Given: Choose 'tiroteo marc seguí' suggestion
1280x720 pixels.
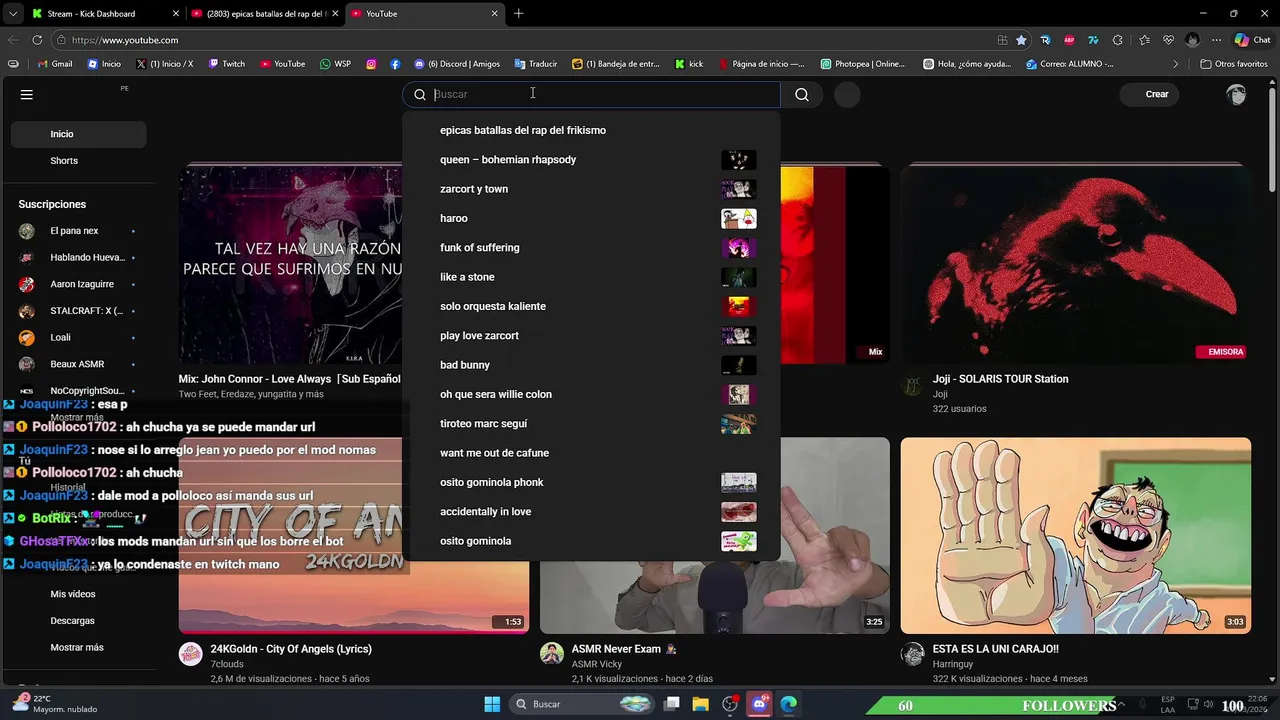Looking at the screenshot, I should tap(591, 424).
